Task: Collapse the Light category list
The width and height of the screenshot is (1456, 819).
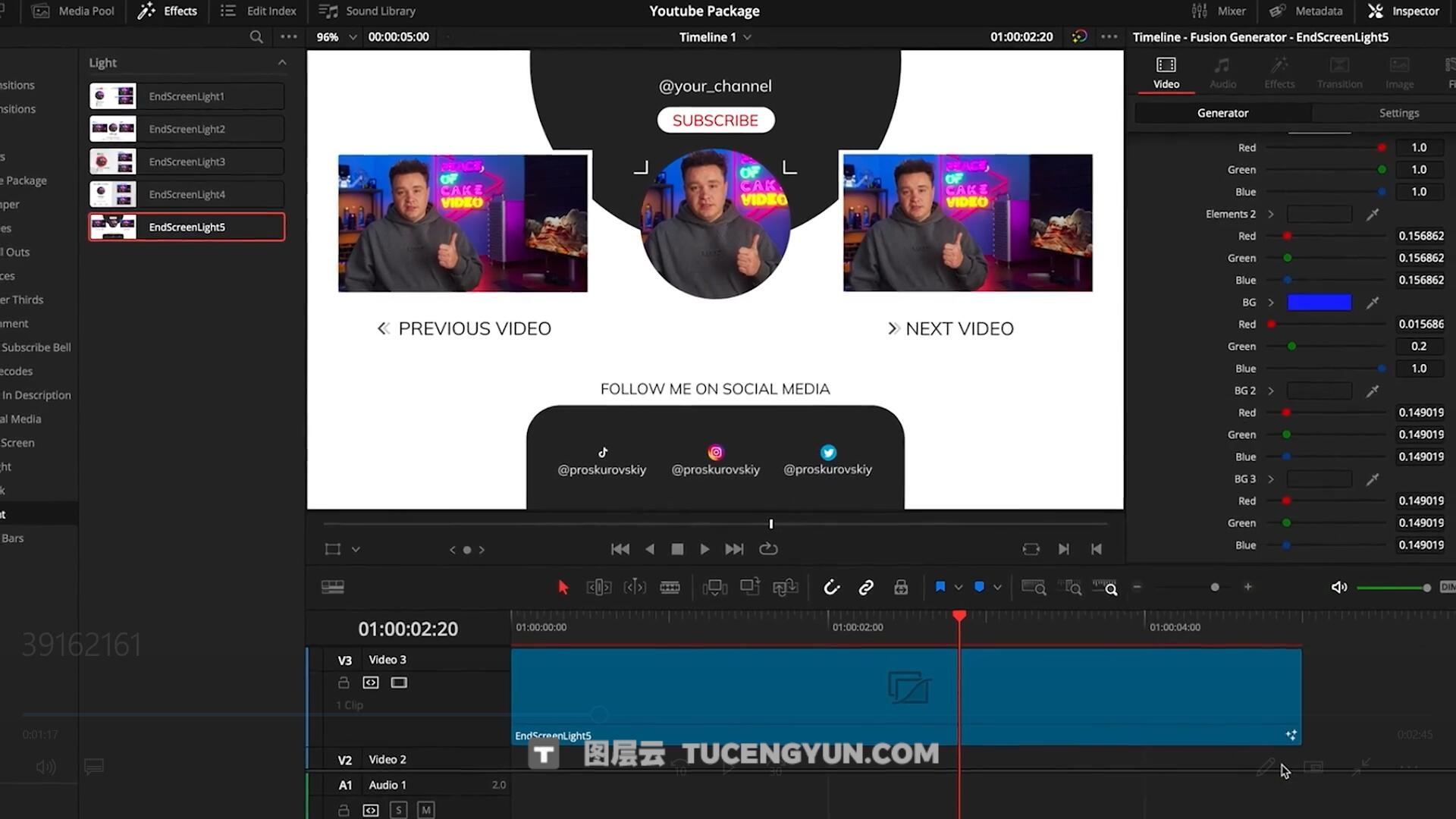Action: [x=282, y=62]
